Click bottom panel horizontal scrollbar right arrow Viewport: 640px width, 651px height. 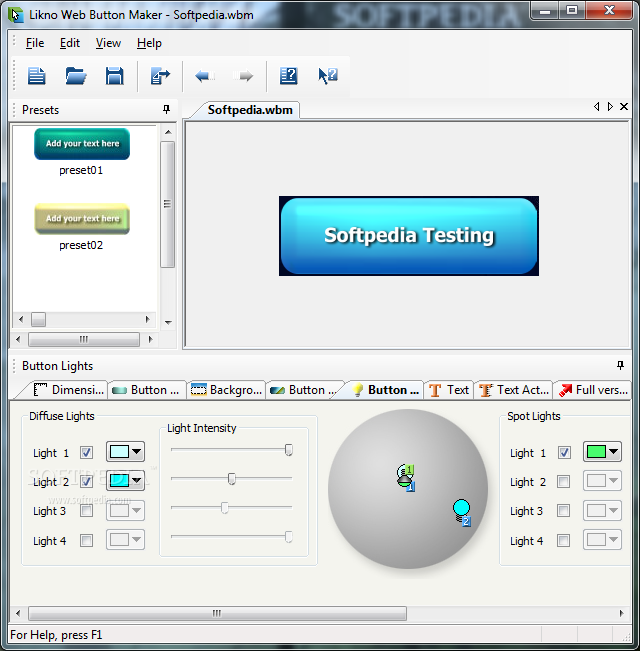pyautogui.click(x=621, y=613)
